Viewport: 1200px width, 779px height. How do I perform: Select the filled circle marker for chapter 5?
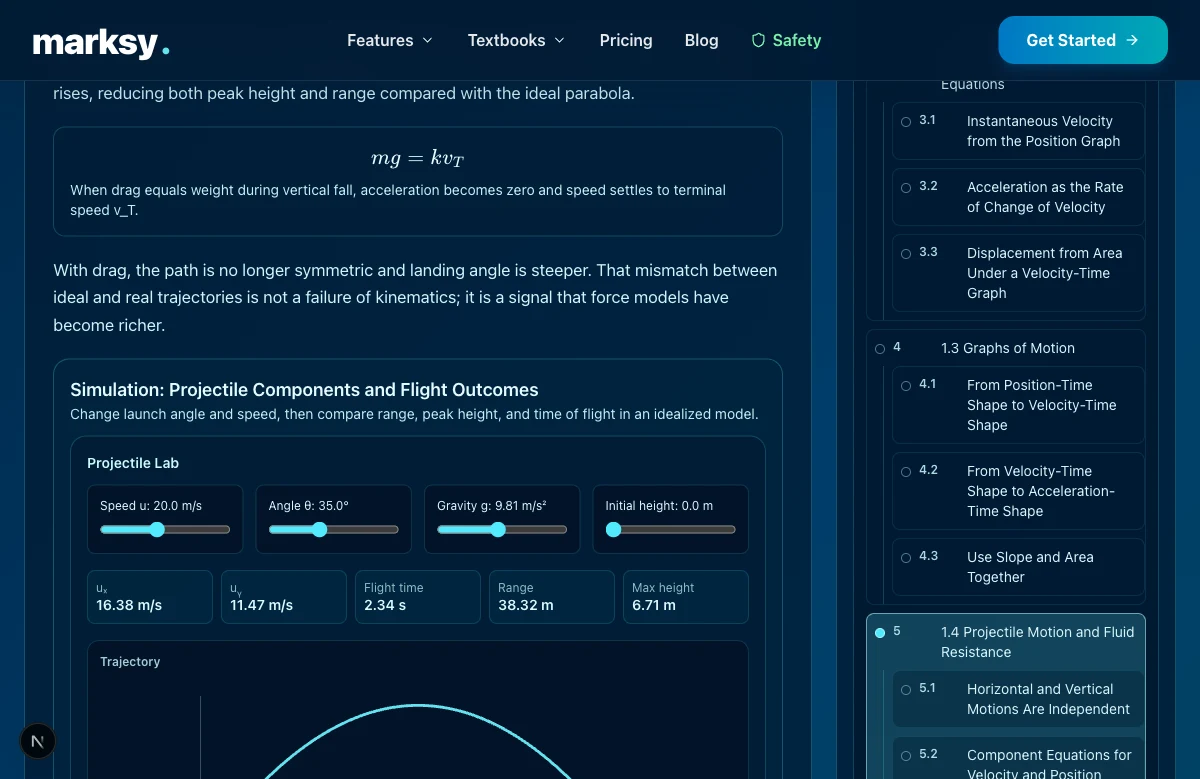tap(880, 633)
